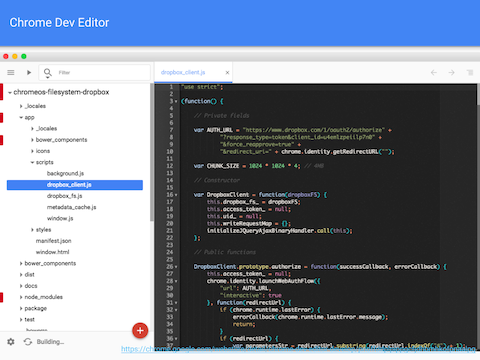Fold code at line 26
Viewport: 480px width, 360px height.
click(176, 267)
